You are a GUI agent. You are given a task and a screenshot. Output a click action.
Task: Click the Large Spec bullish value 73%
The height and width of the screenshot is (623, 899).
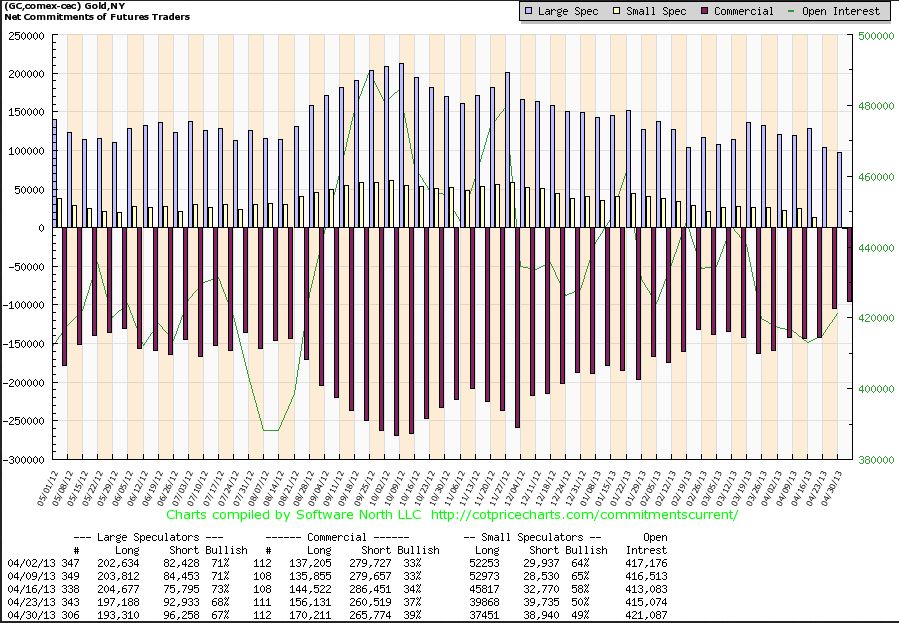click(x=220, y=589)
